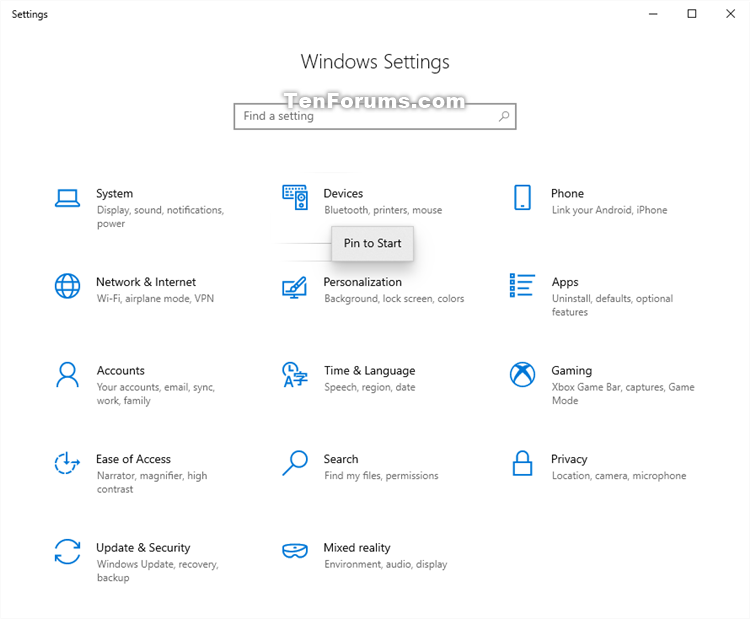The width and height of the screenshot is (750, 619).
Task: Open the Privacy padlock icon
Action: (522, 463)
